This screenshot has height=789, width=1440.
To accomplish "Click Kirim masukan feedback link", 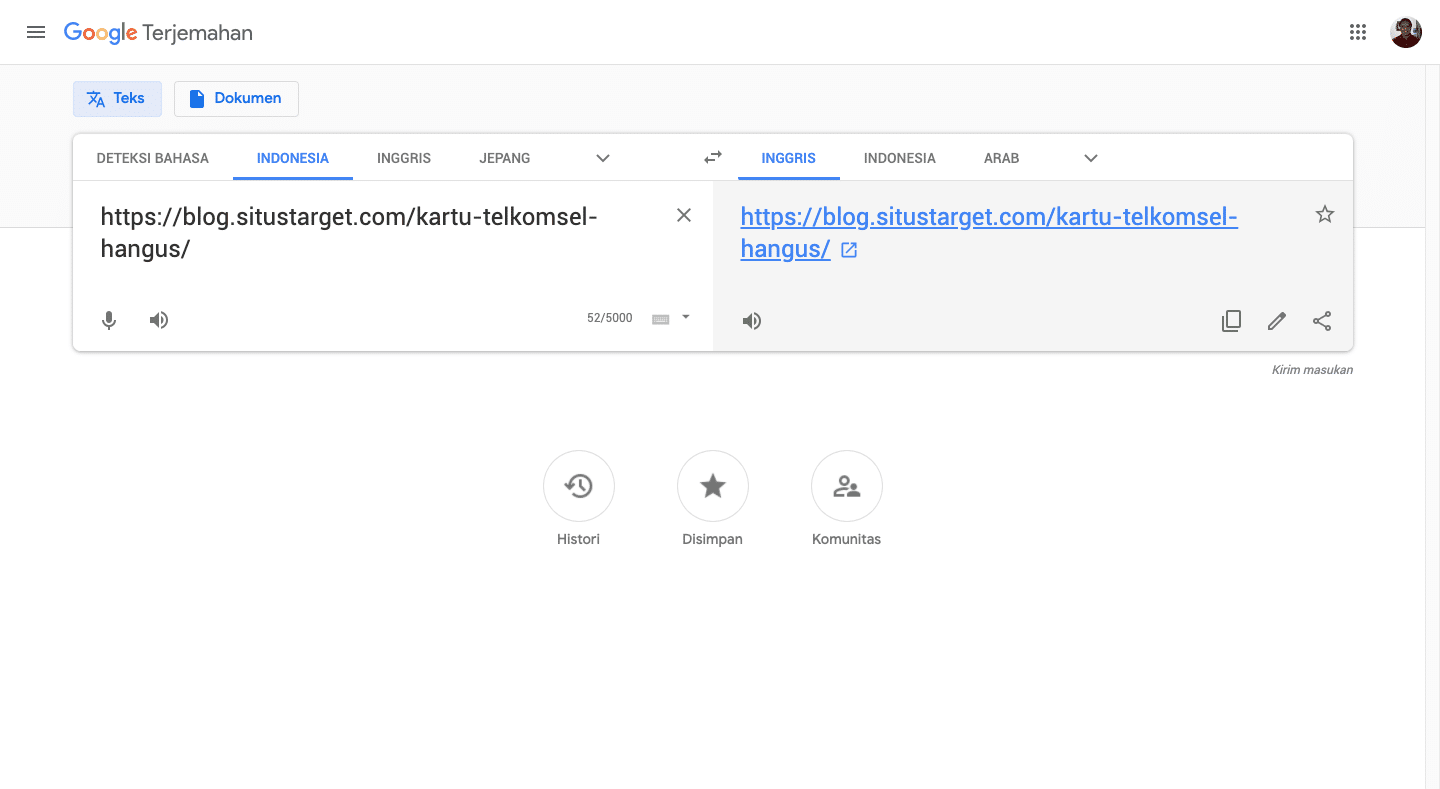I will (x=1312, y=370).
